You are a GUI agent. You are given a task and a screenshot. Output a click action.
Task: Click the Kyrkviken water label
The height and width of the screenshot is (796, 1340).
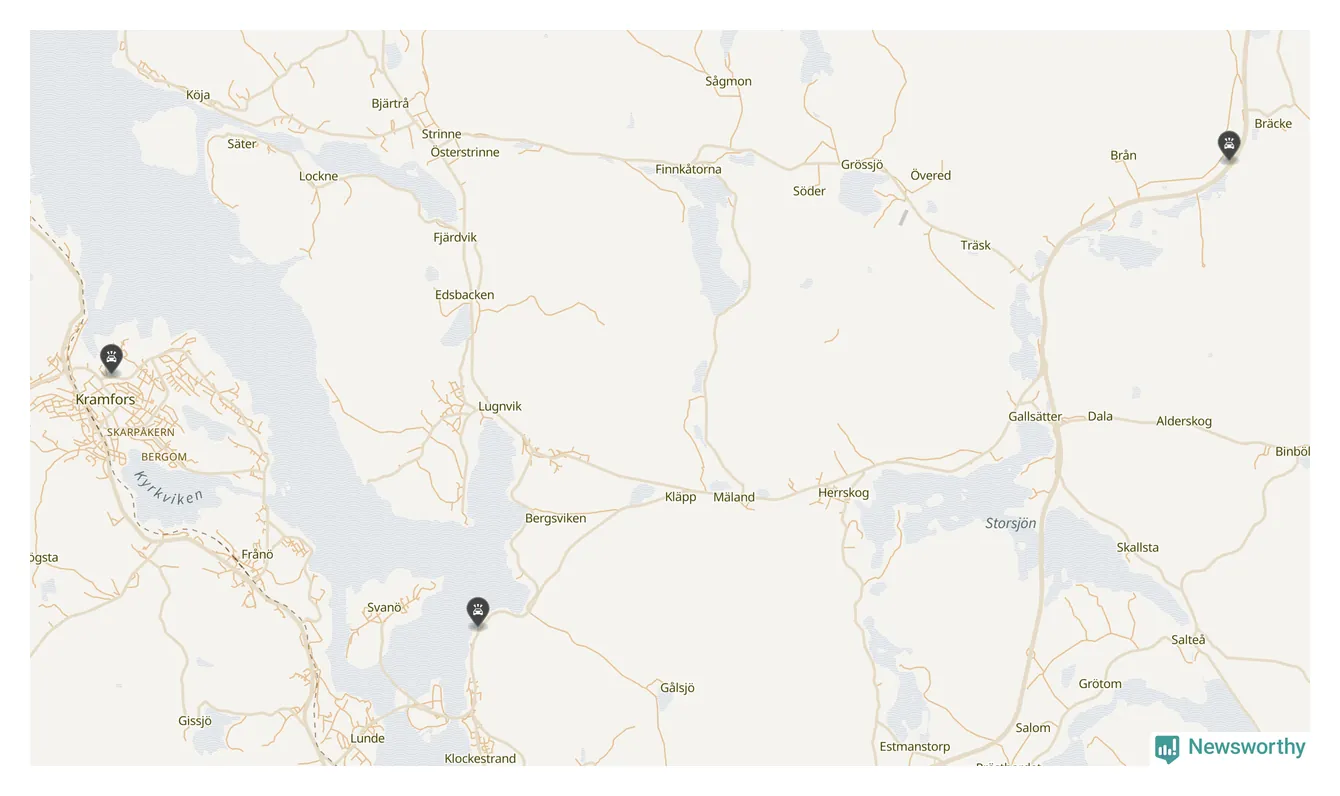(x=169, y=487)
